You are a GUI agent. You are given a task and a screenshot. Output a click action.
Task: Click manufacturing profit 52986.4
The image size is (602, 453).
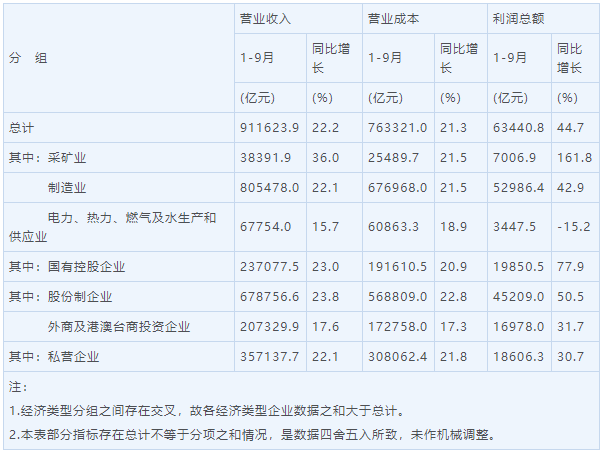pos(519,187)
